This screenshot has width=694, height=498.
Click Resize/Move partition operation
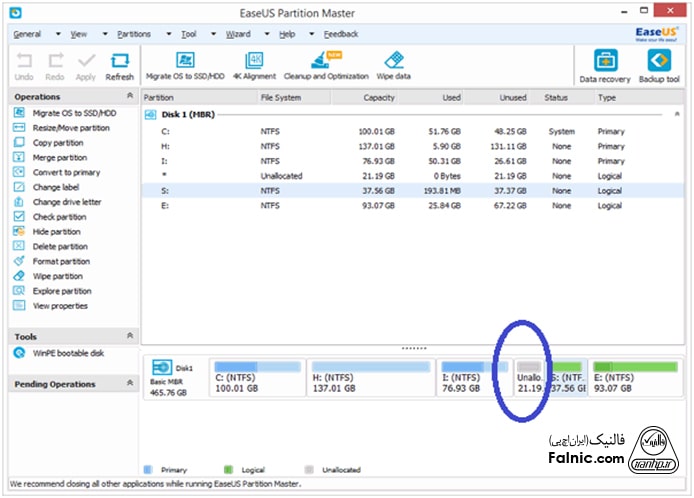point(71,128)
